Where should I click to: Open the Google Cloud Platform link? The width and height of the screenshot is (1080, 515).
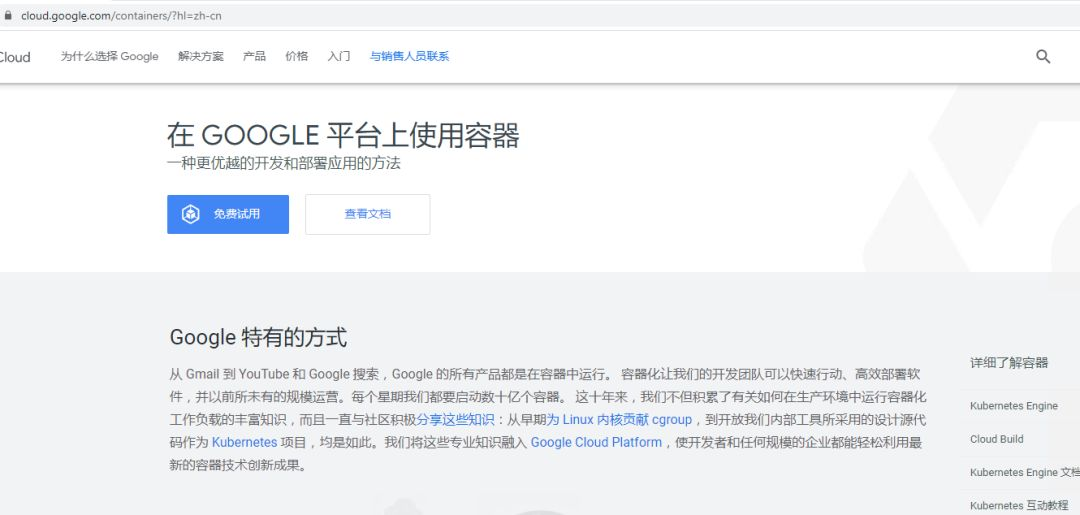click(596, 442)
